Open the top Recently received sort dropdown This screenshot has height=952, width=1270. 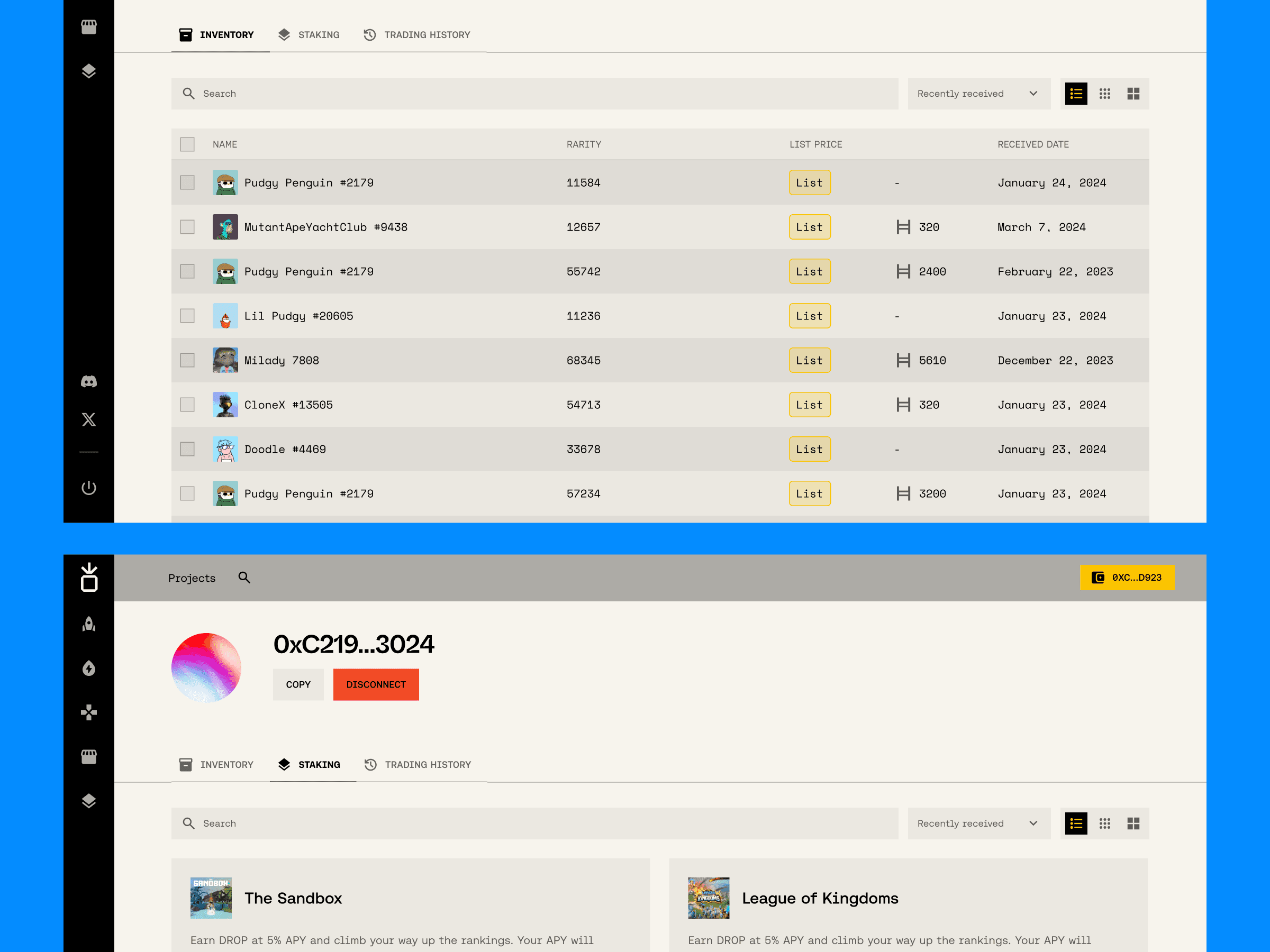pyautogui.click(x=978, y=94)
